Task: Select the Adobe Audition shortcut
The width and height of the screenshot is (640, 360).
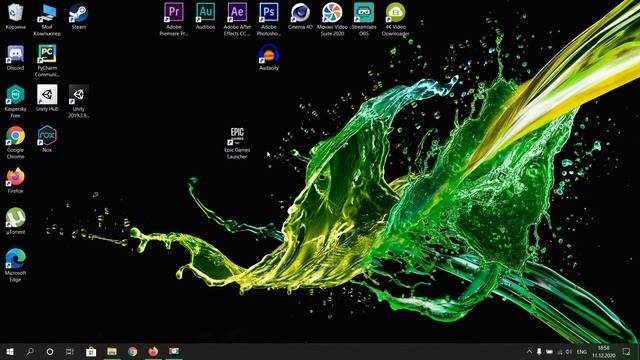Action: coord(205,16)
